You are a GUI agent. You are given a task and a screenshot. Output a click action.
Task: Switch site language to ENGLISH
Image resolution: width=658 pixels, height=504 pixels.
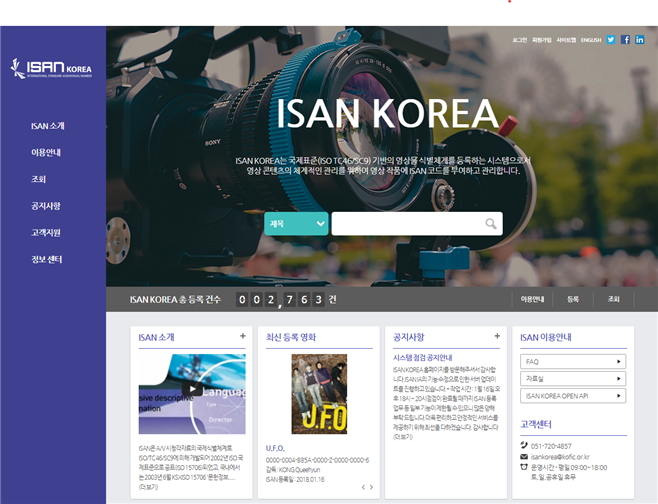pyautogui.click(x=591, y=40)
